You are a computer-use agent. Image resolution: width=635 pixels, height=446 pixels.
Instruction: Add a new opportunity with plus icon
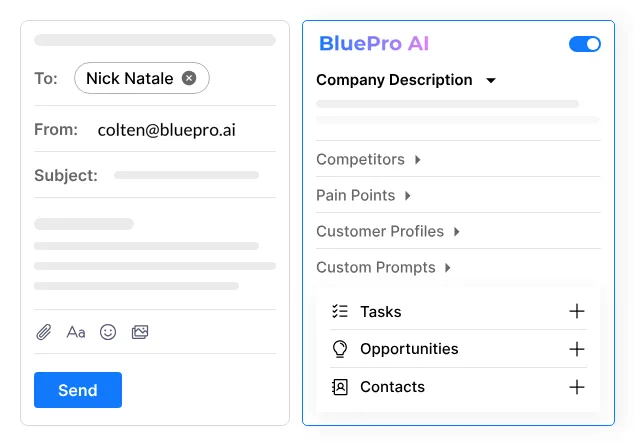point(577,349)
